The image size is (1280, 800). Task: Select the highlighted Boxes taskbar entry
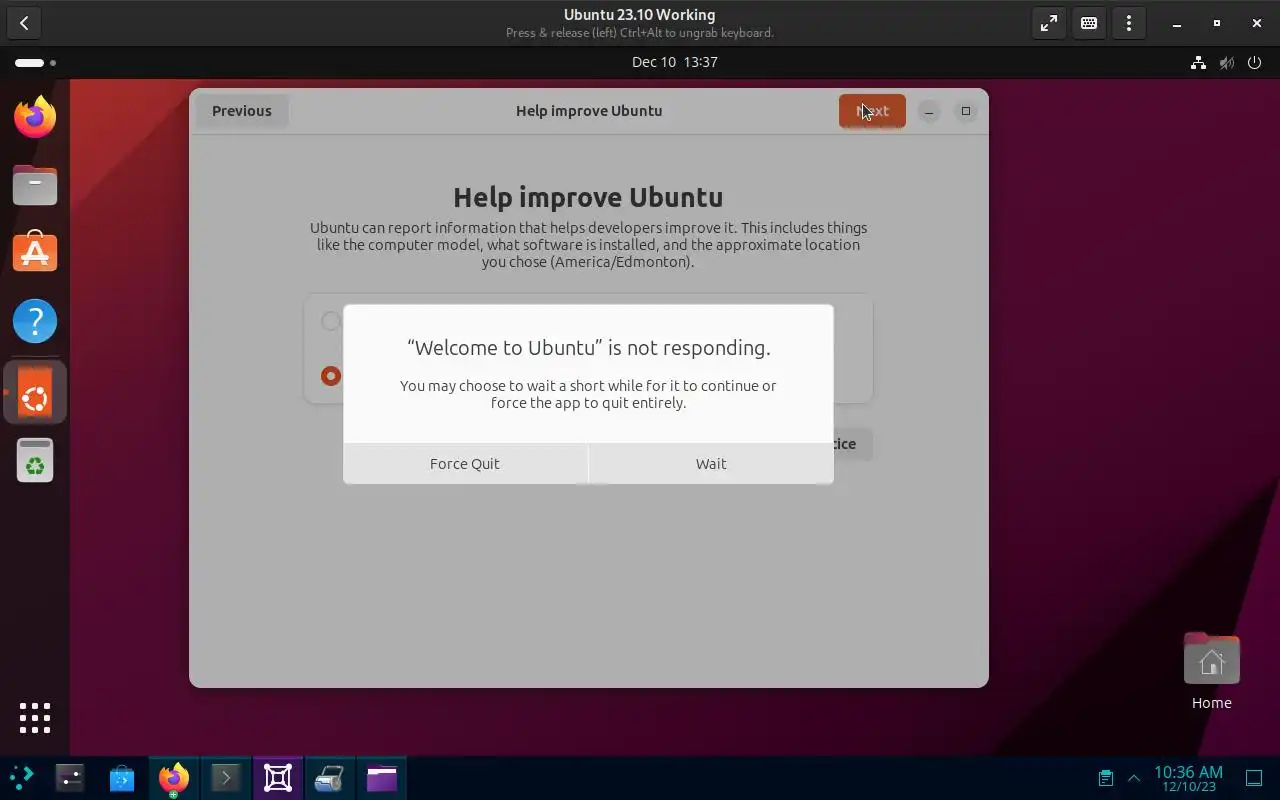[278, 778]
